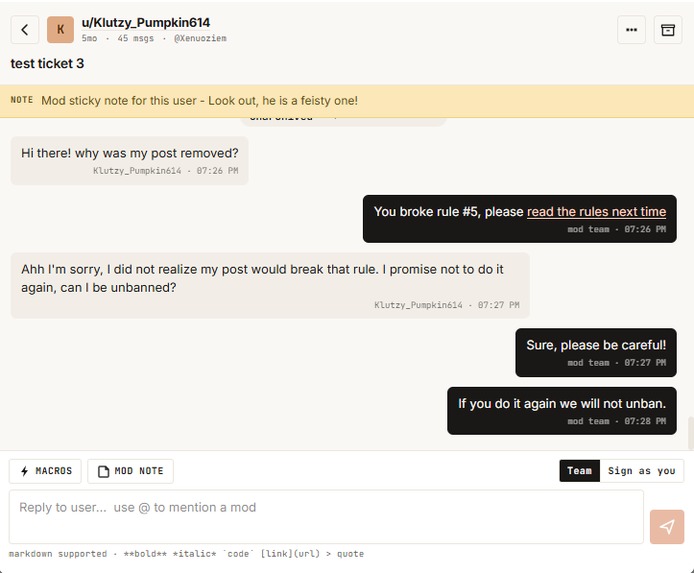Select the If you do it again message bubble
Image resolution: width=694 pixels, height=573 pixels.
click(x=562, y=411)
